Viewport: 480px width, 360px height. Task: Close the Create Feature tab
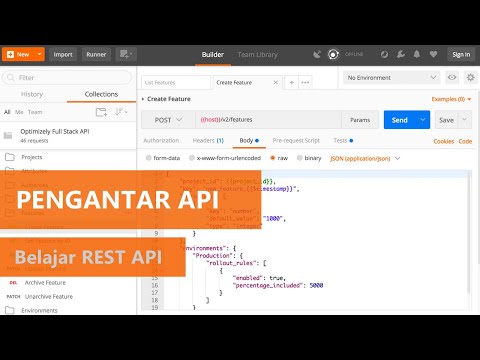(276, 82)
